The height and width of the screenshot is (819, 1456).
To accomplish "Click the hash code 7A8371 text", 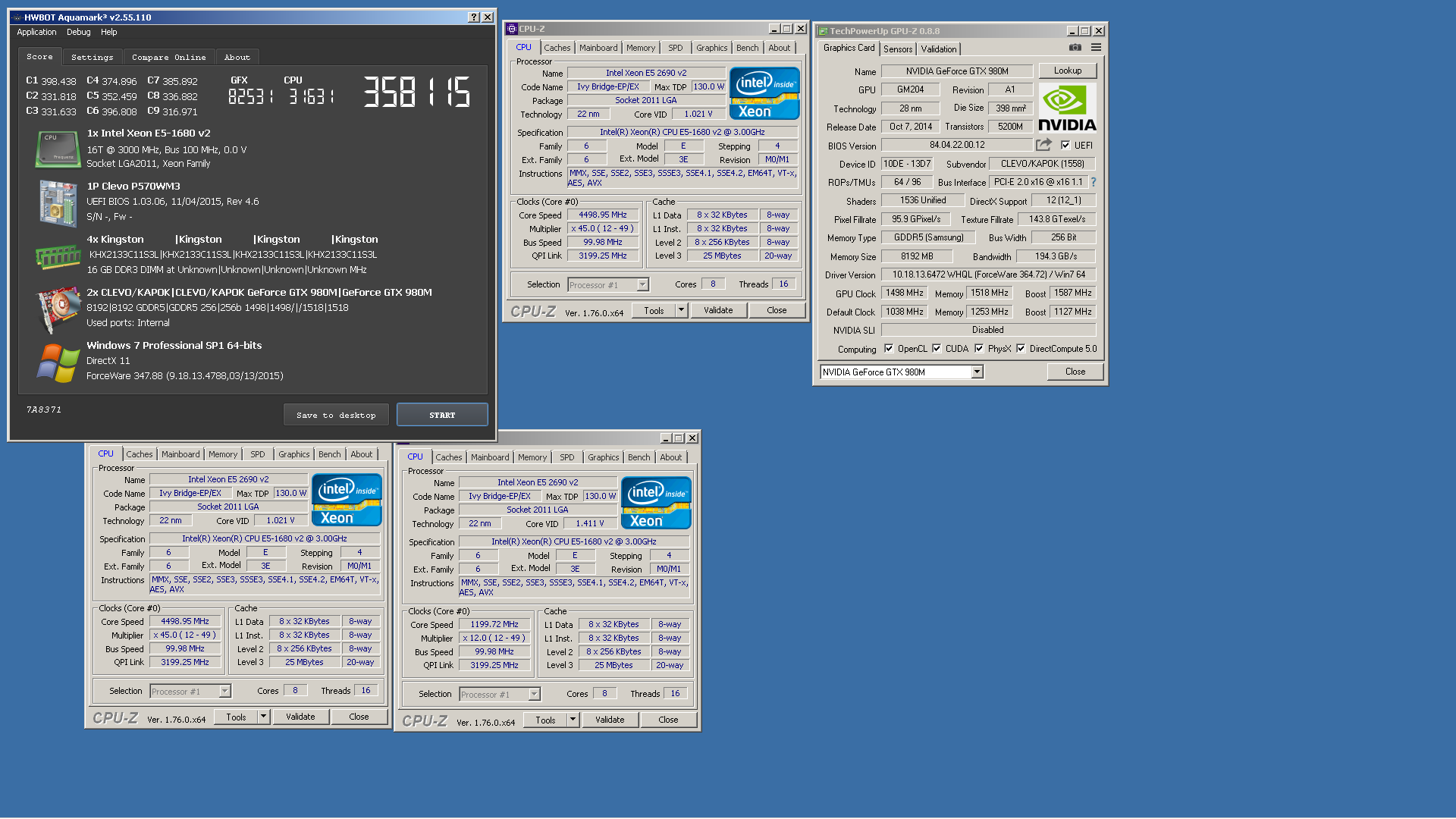I will pyautogui.click(x=44, y=409).
